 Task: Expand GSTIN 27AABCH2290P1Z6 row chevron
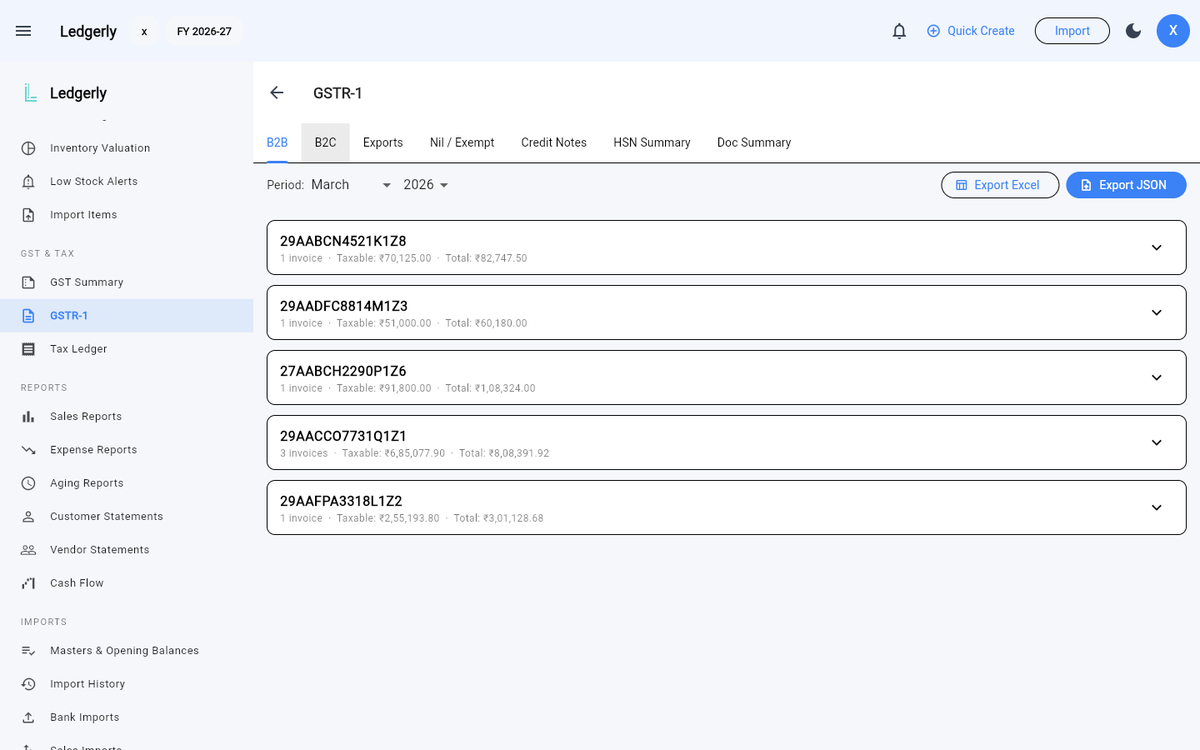[x=1156, y=377]
